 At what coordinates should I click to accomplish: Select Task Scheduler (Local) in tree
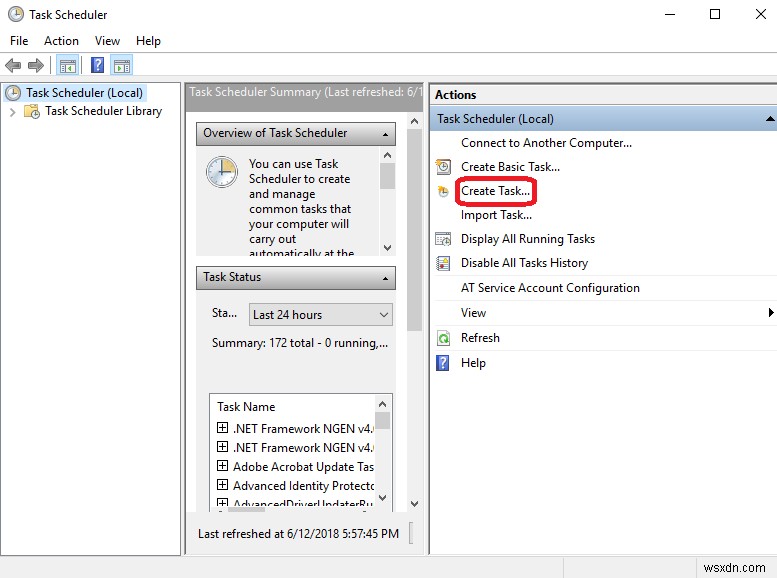(x=84, y=93)
